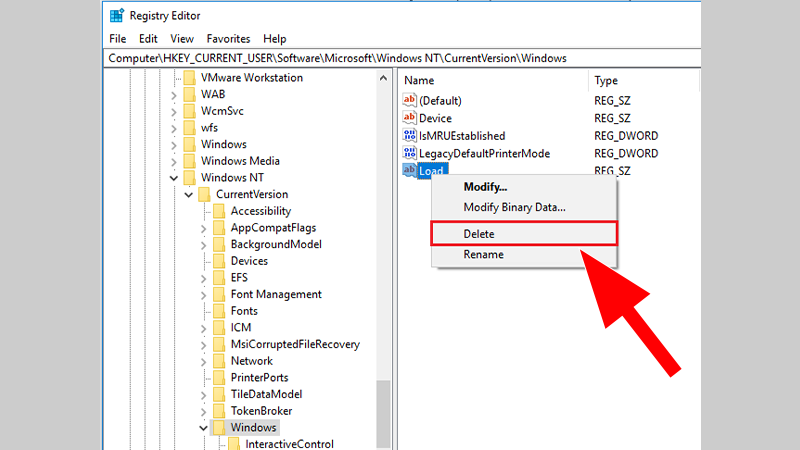Select the VMware Workstation folder icon
This screenshot has height=450, width=800.
coord(189,78)
